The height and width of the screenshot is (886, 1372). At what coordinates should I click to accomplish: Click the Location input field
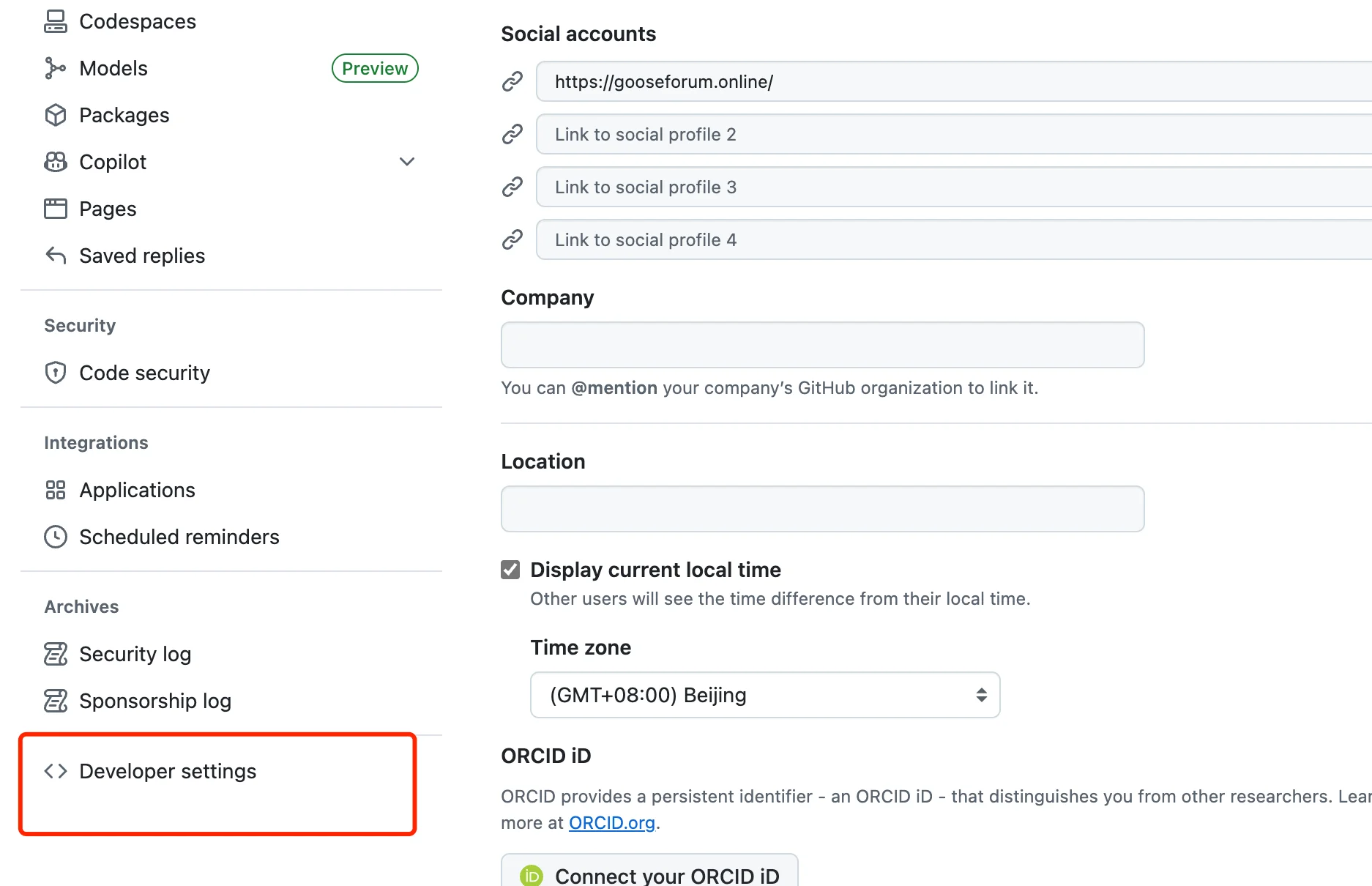(823, 509)
